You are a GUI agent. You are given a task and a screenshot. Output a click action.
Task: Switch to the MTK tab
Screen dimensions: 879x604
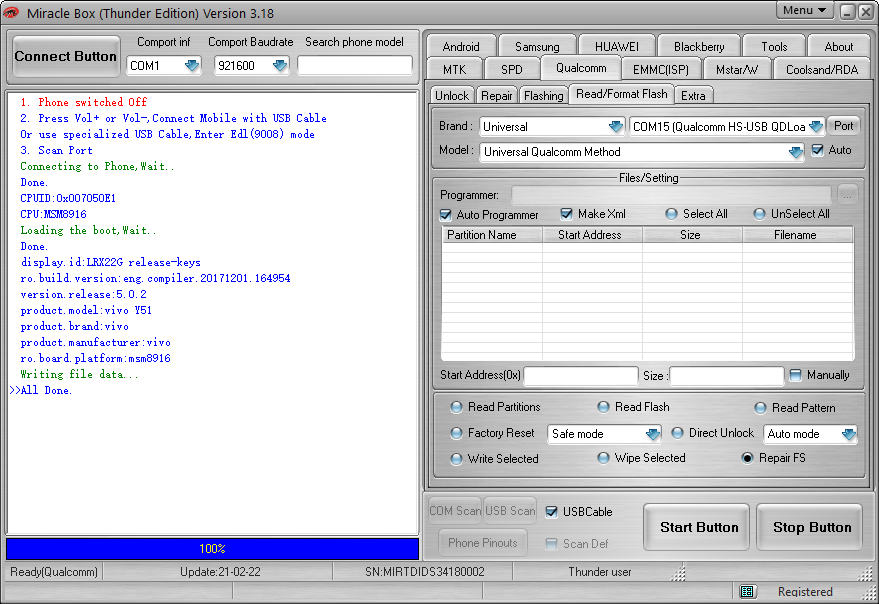[x=454, y=70]
